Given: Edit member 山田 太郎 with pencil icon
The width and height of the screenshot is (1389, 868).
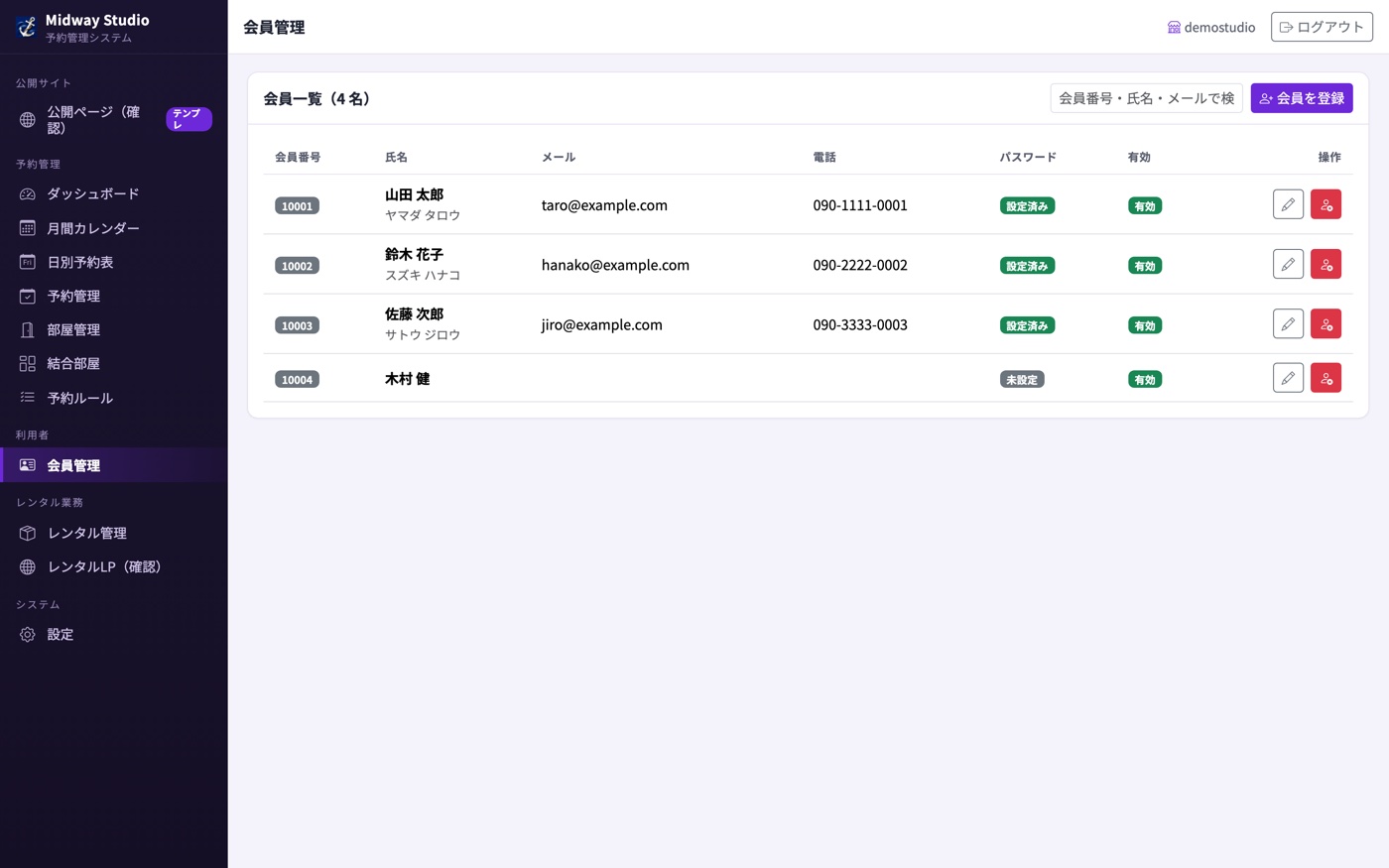Looking at the screenshot, I should (x=1288, y=204).
